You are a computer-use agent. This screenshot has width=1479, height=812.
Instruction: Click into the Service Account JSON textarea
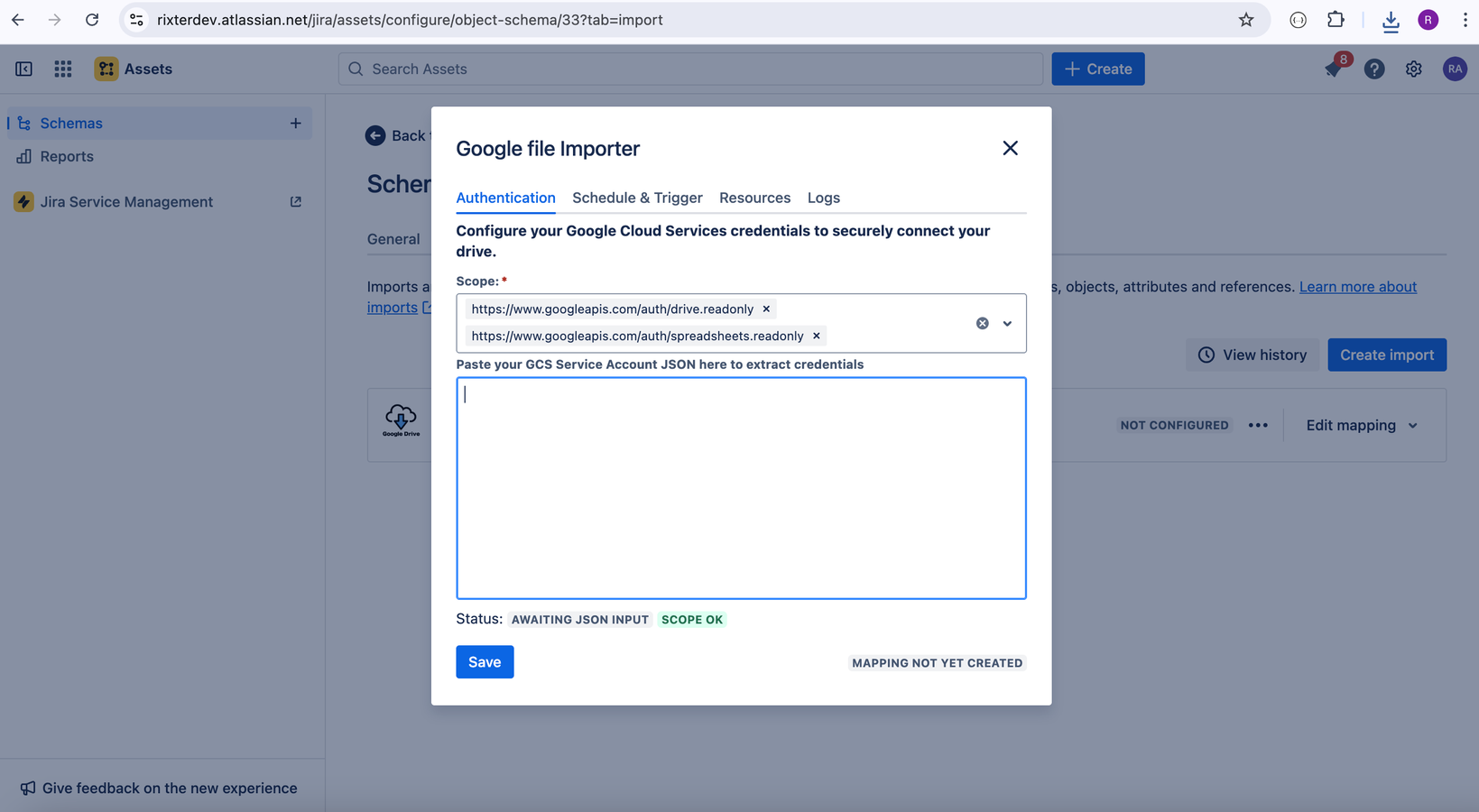741,488
